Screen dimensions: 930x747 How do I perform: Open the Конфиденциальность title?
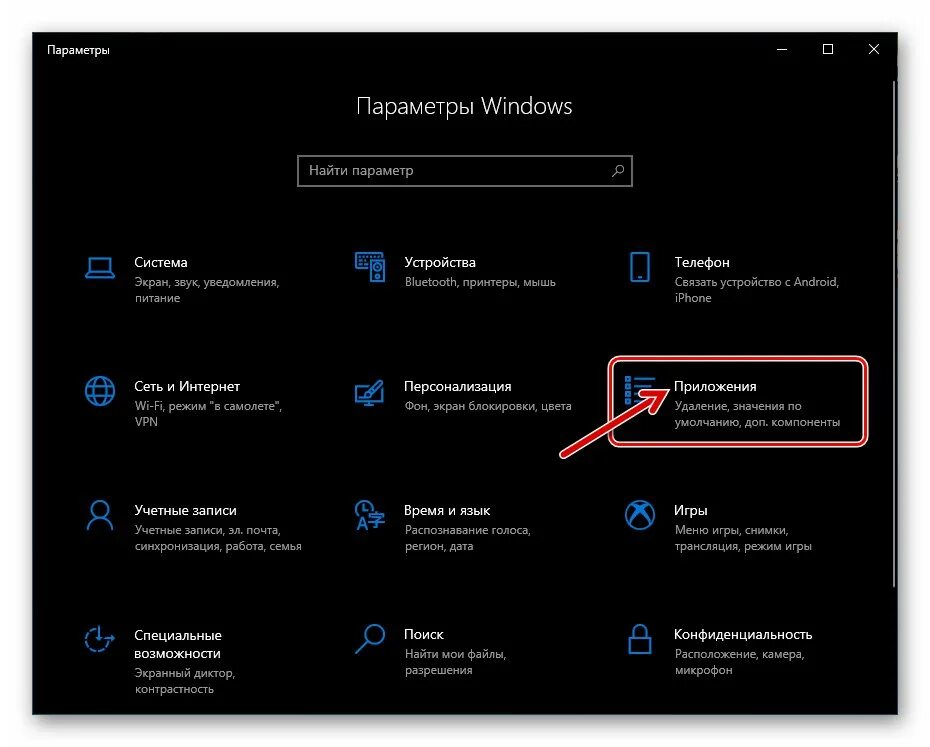point(743,634)
